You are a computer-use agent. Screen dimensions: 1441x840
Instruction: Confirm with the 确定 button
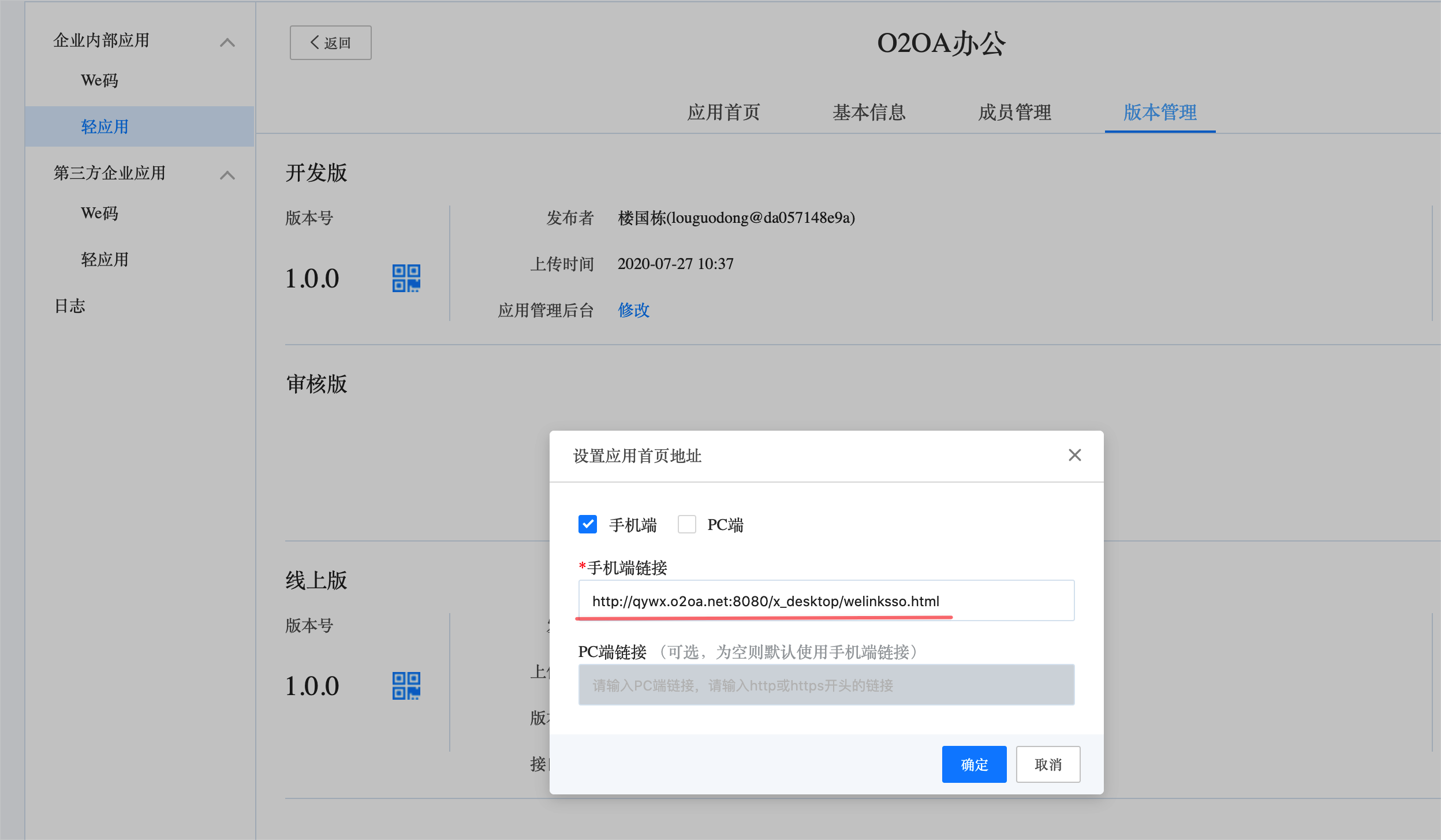974,764
